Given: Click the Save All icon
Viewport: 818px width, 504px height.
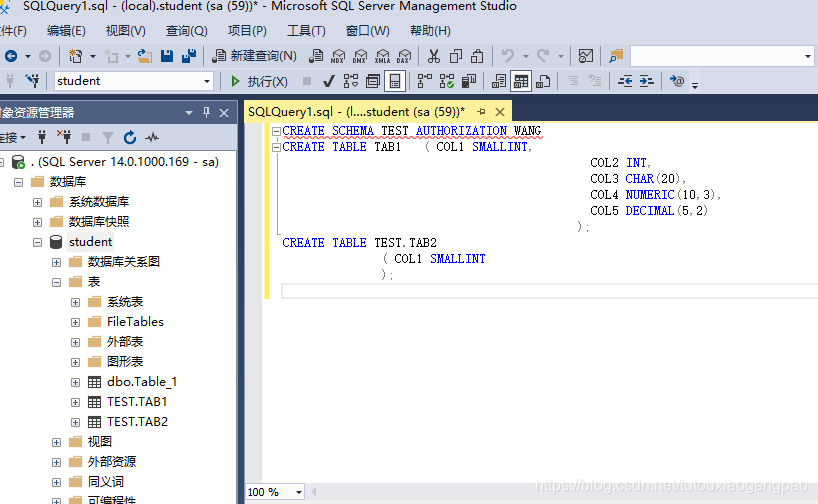Looking at the screenshot, I should (188, 56).
